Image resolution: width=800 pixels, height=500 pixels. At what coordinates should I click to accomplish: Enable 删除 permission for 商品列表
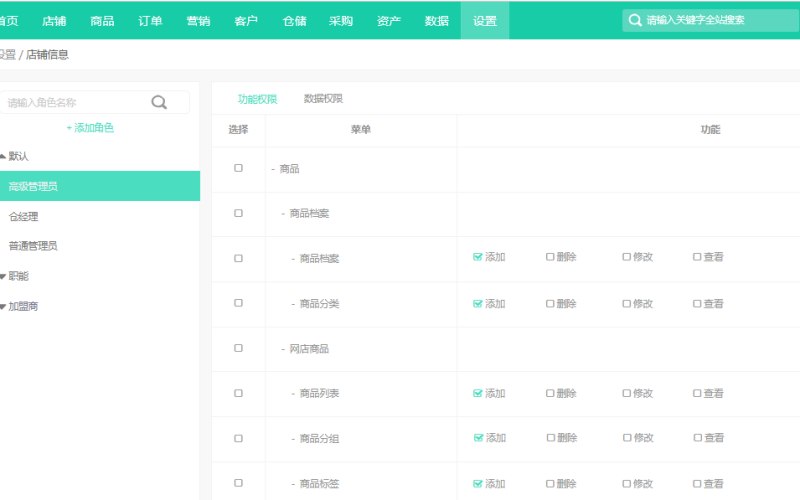tap(550, 393)
